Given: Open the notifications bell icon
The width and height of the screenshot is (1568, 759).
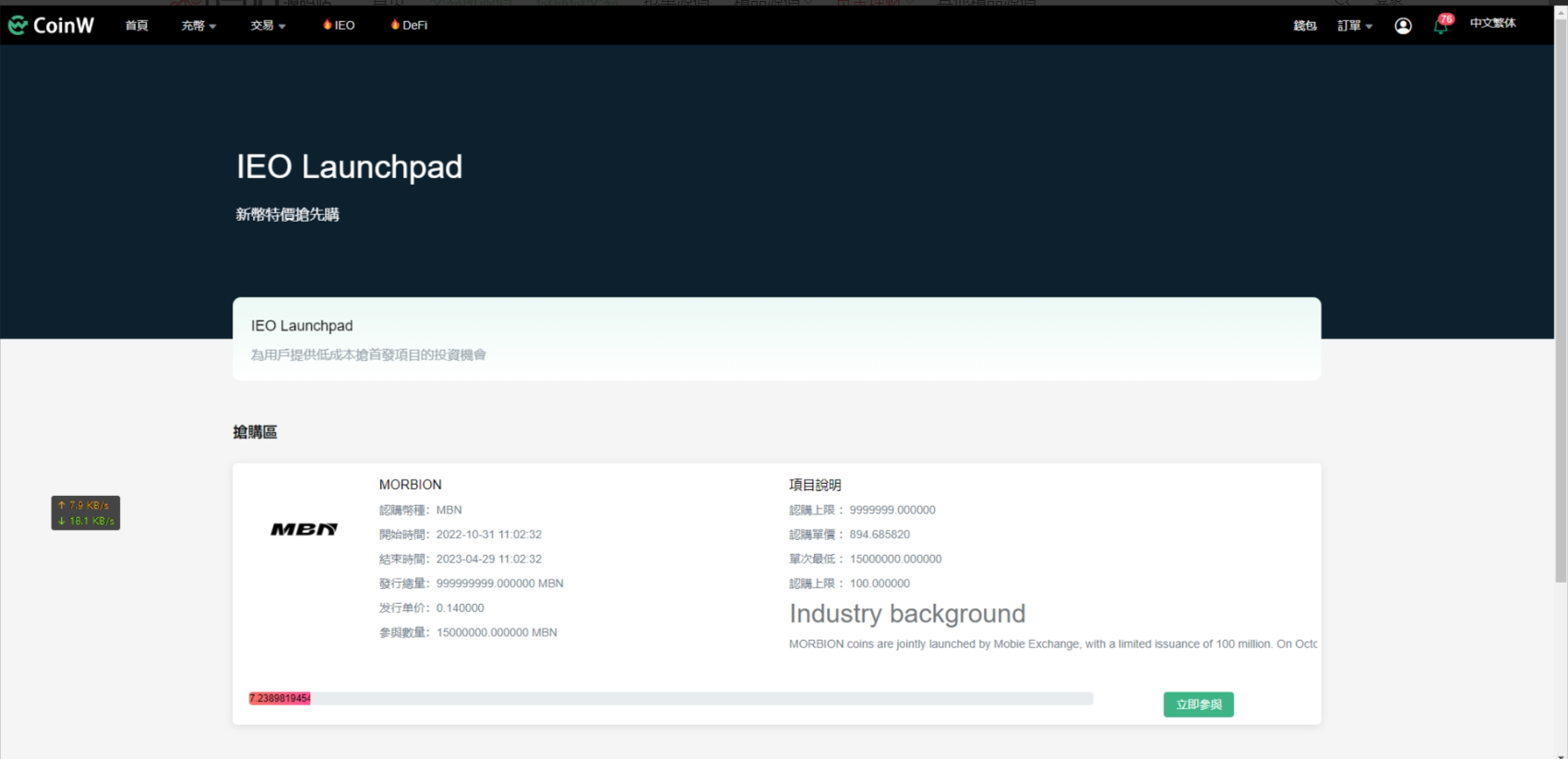Looking at the screenshot, I should pyautogui.click(x=1442, y=25).
